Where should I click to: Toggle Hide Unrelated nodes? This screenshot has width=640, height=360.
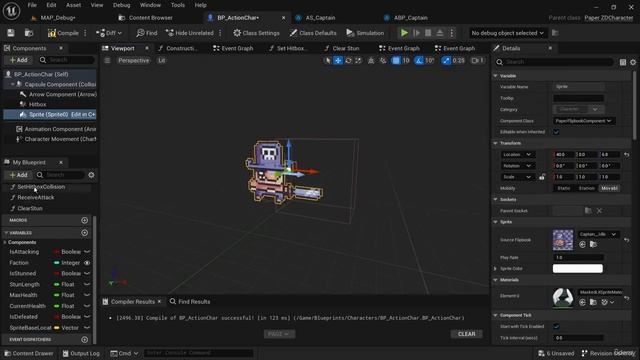(190, 33)
